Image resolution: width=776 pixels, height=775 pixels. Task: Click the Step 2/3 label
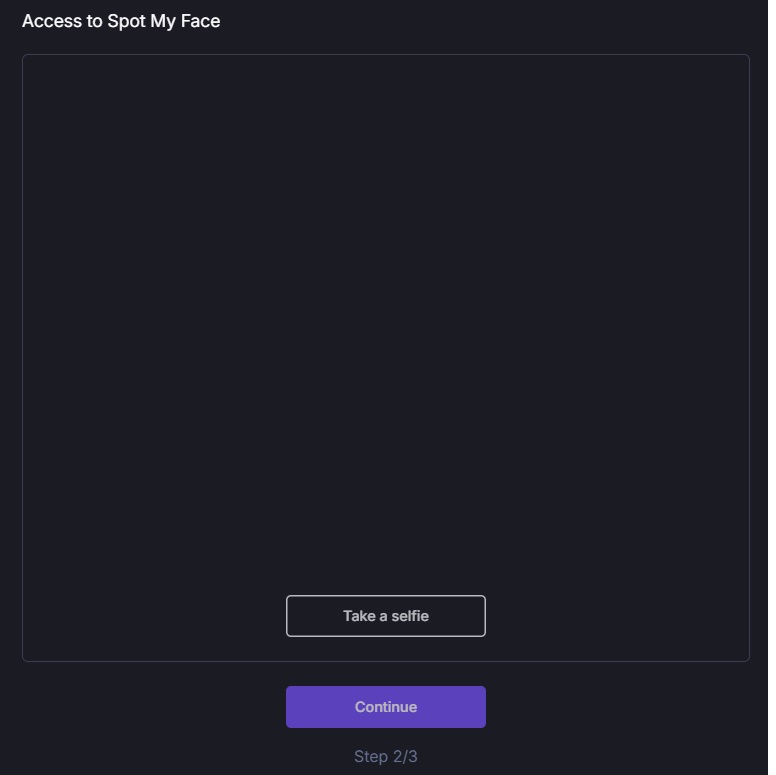(x=385, y=756)
